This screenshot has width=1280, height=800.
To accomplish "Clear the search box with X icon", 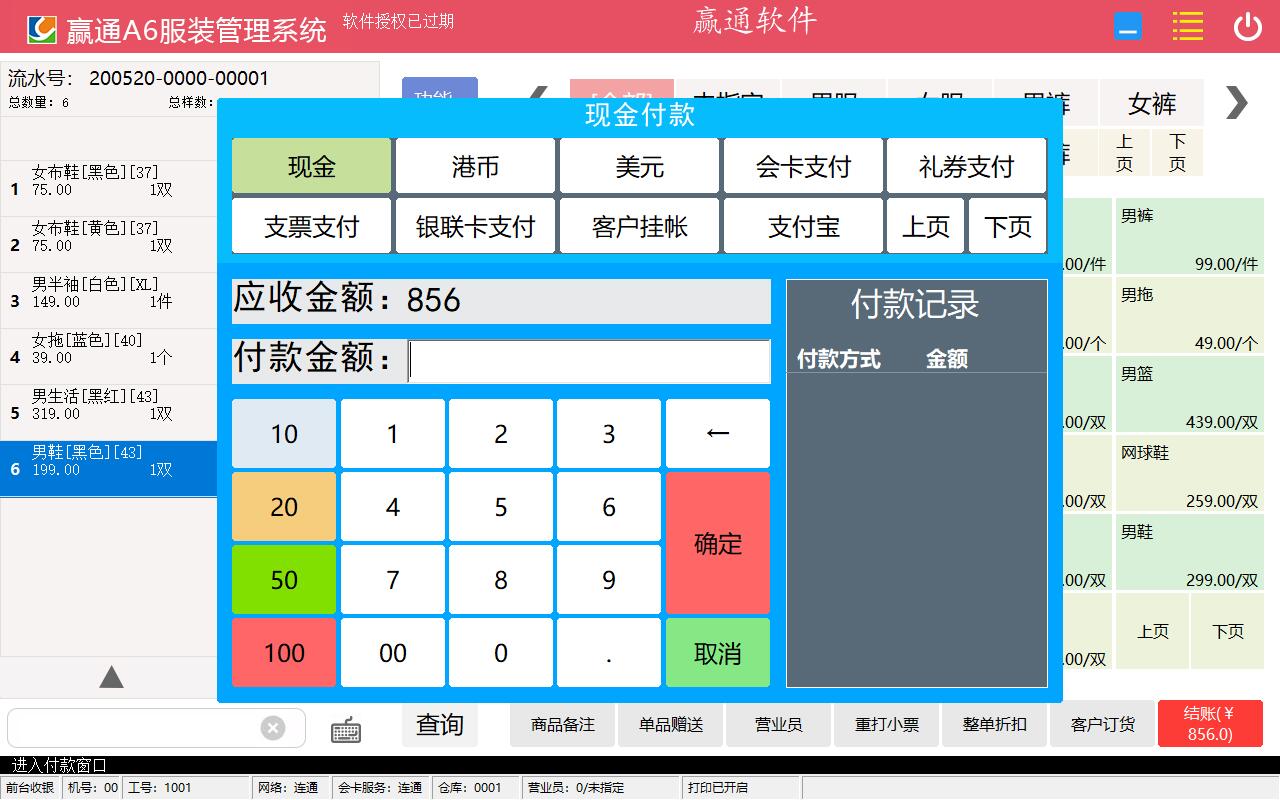I will (x=273, y=728).
